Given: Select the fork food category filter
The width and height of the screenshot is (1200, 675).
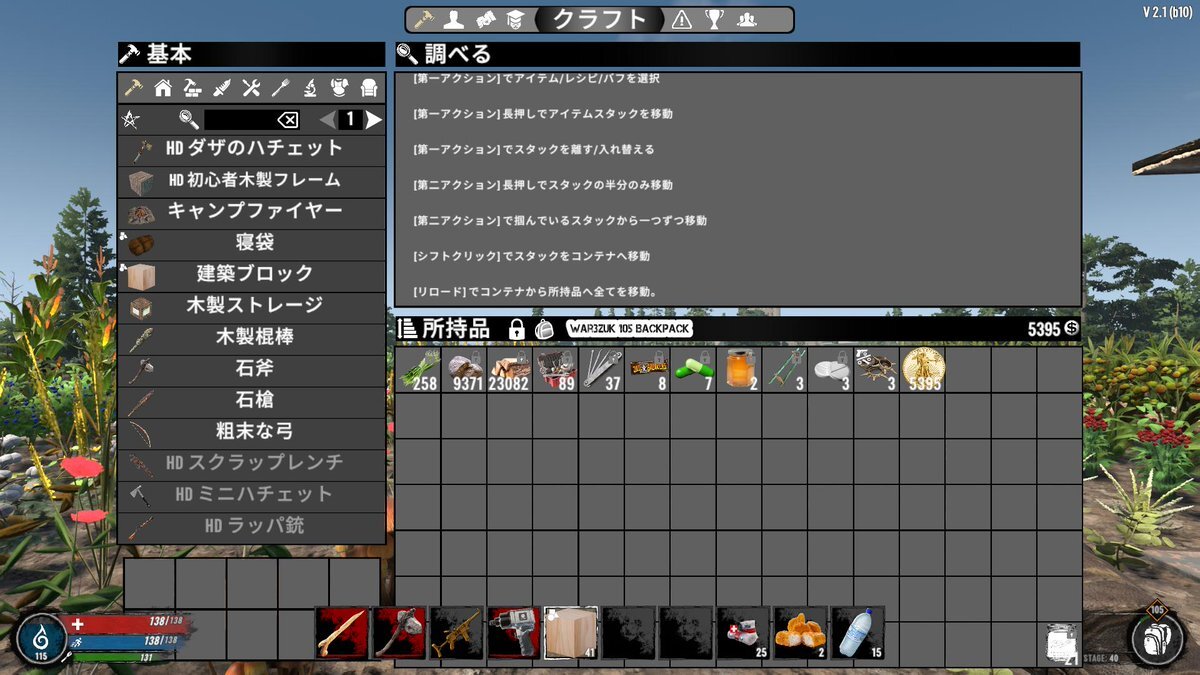Looking at the screenshot, I should (281, 88).
